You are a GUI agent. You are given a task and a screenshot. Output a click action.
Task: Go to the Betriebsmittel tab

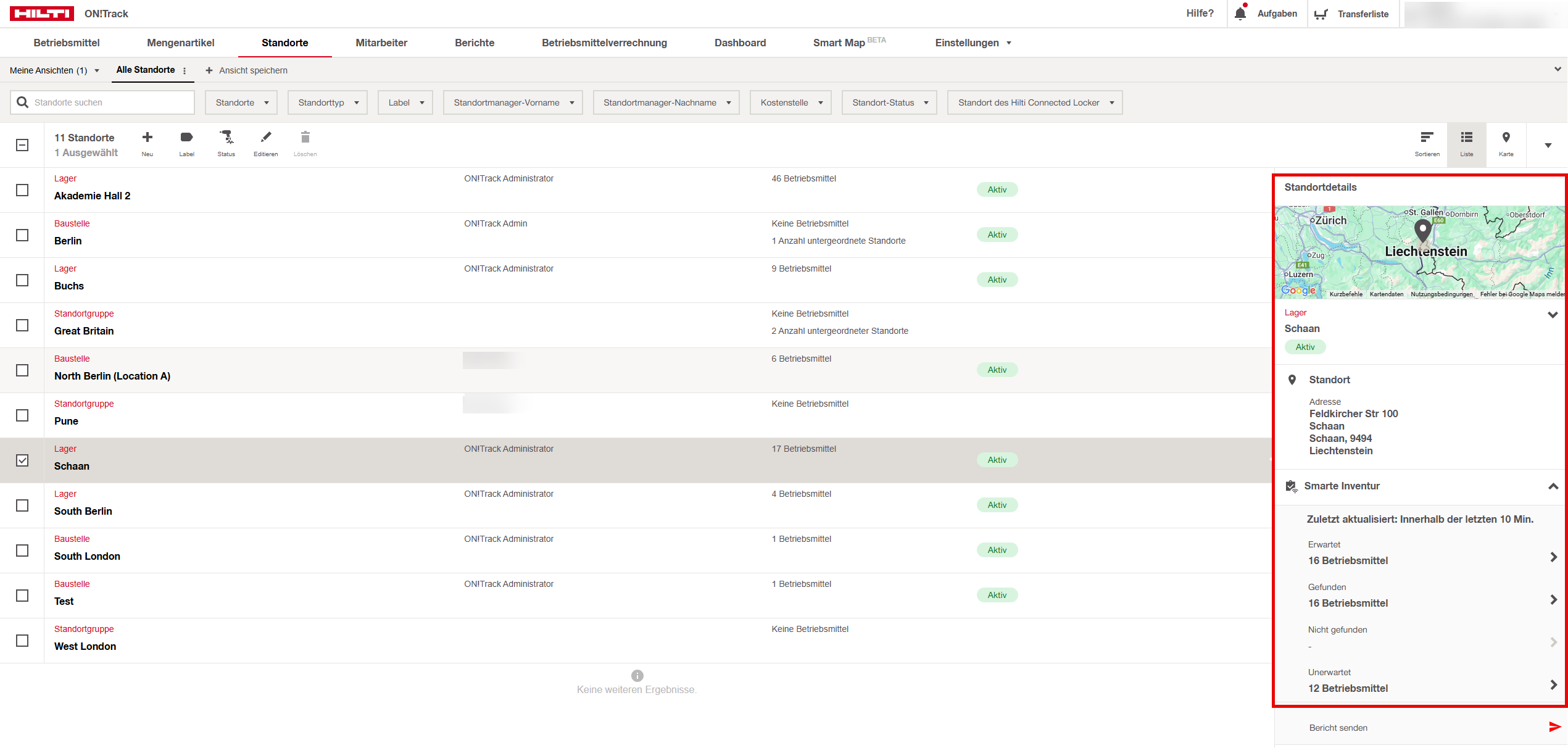pyautogui.click(x=67, y=43)
